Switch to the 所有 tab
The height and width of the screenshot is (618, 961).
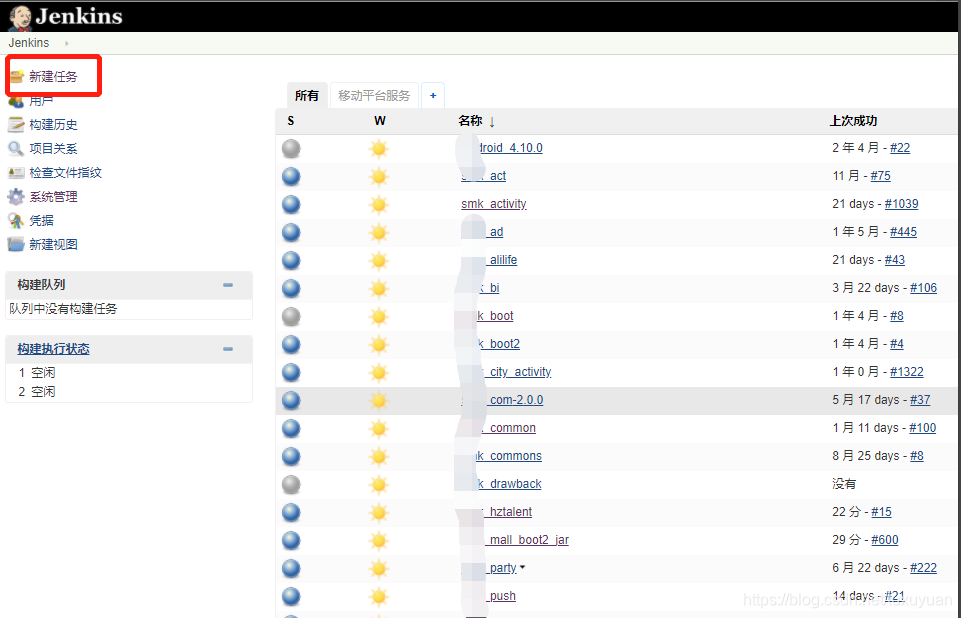[307, 96]
